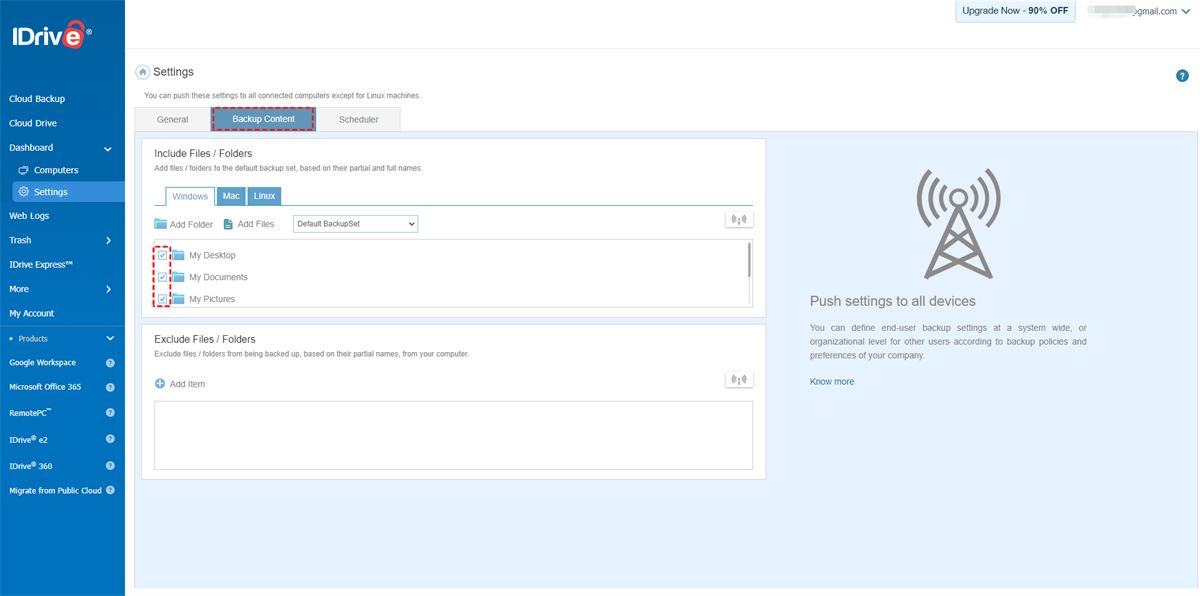Select the Backup Content tab
Screen dimensions: 1200x596
(x=263, y=119)
